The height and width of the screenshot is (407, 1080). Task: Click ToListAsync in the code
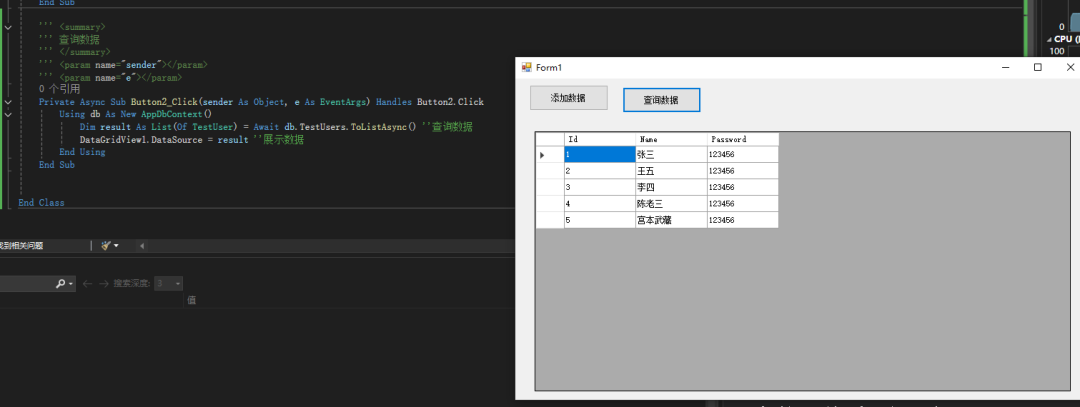point(380,127)
